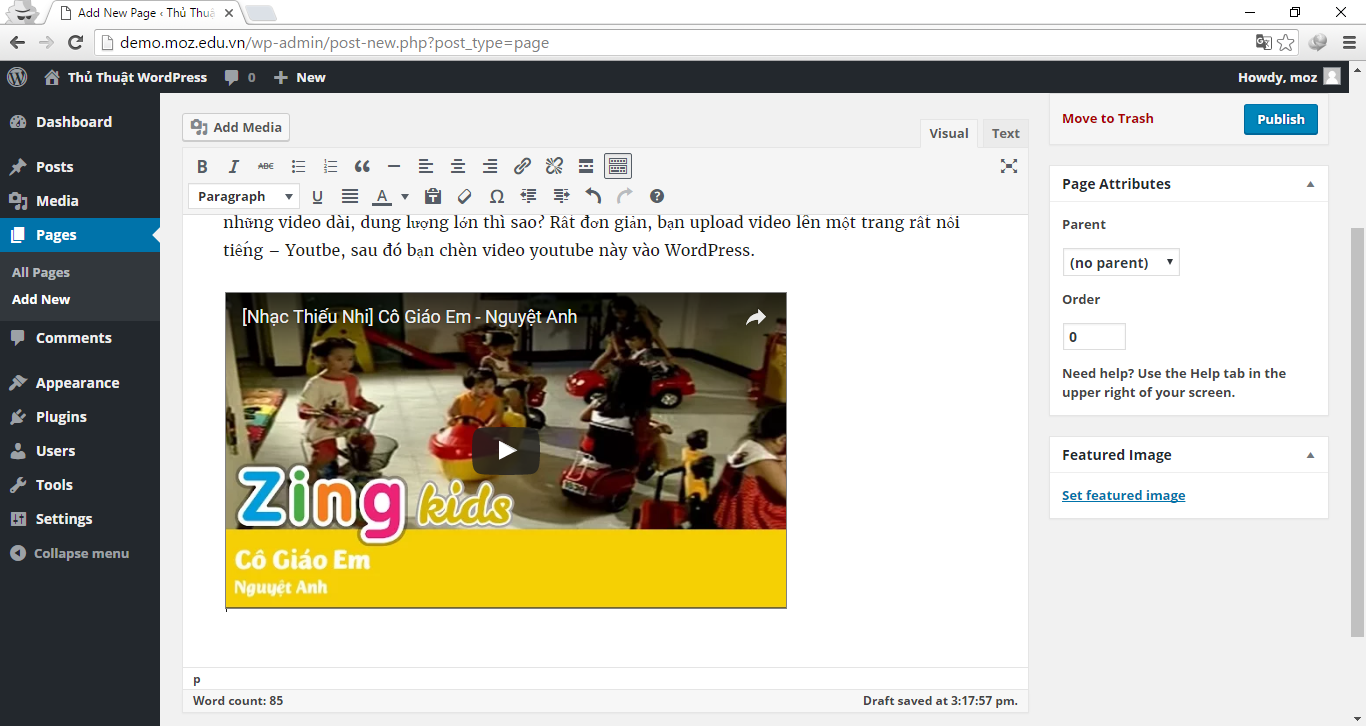Insert or edit a link

click(x=522, y=166)
